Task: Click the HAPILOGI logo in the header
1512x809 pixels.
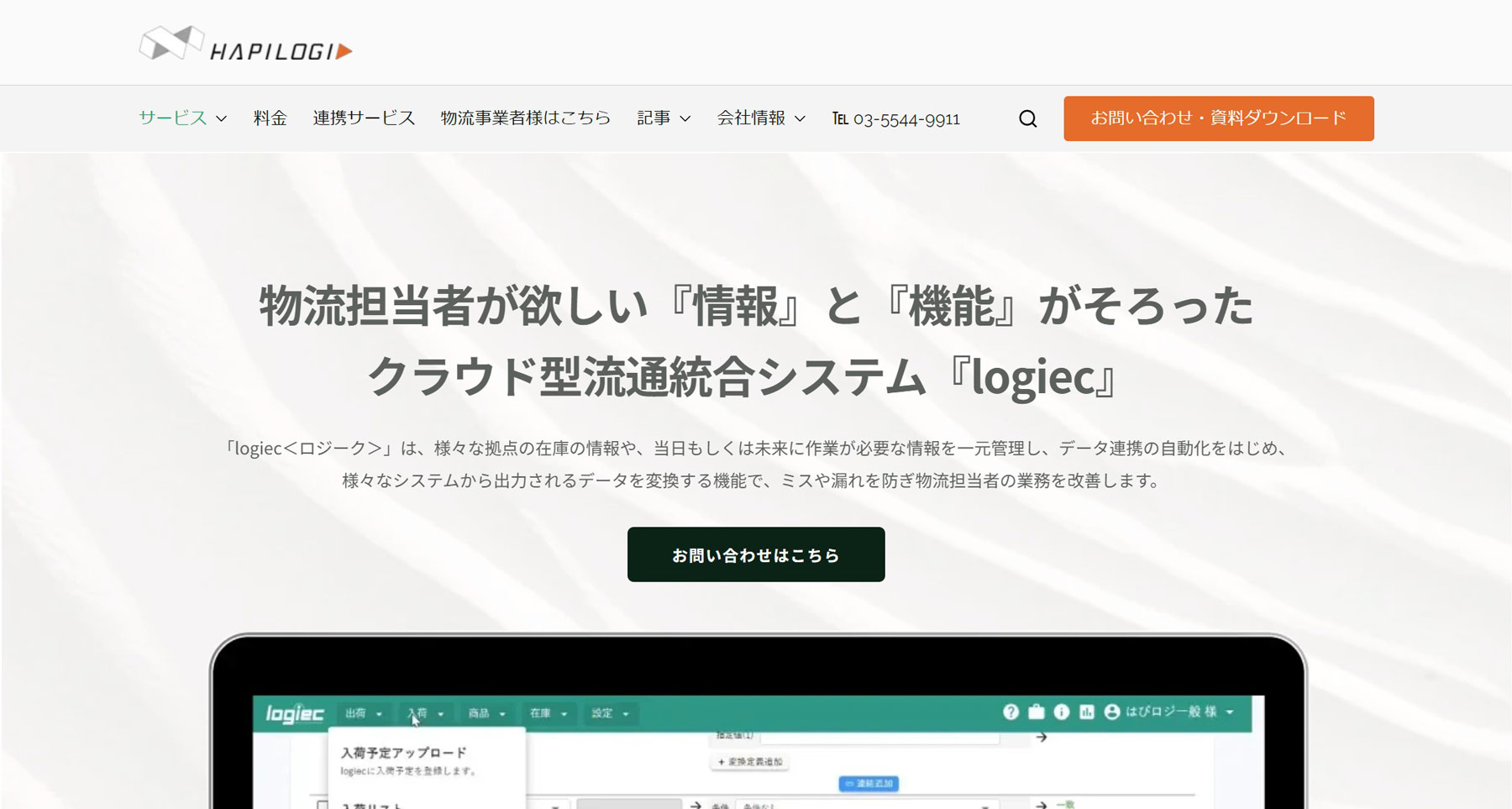Action: pyautogui.click(x=245, y=44)
